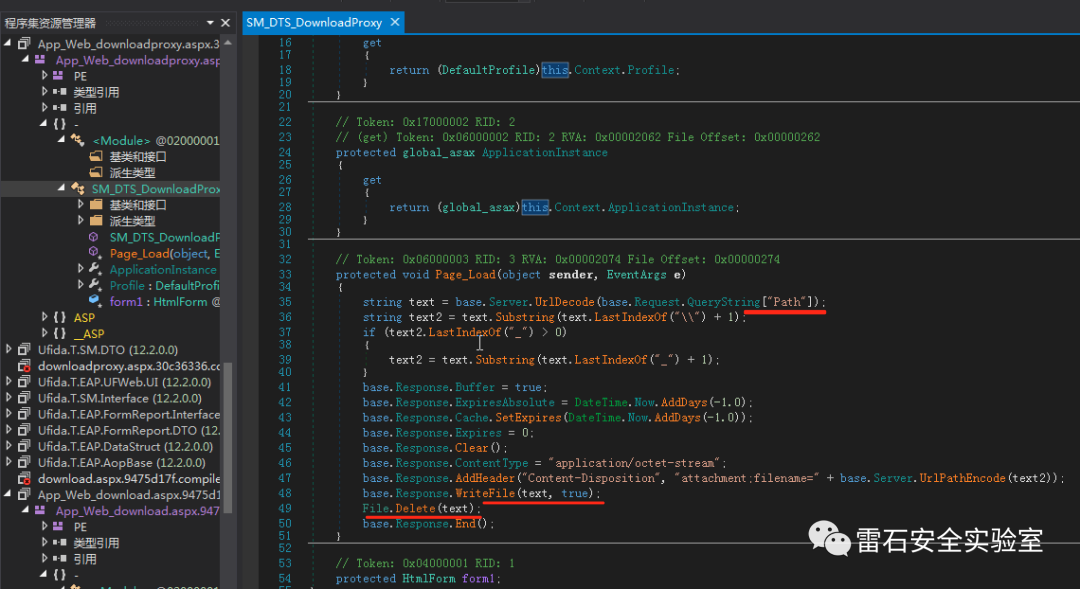Image resolution: width=1080 pixels, height=589 pixels.
Task: Collapse the SM_DTS_DownloadProxy class node
Action: 61,187
